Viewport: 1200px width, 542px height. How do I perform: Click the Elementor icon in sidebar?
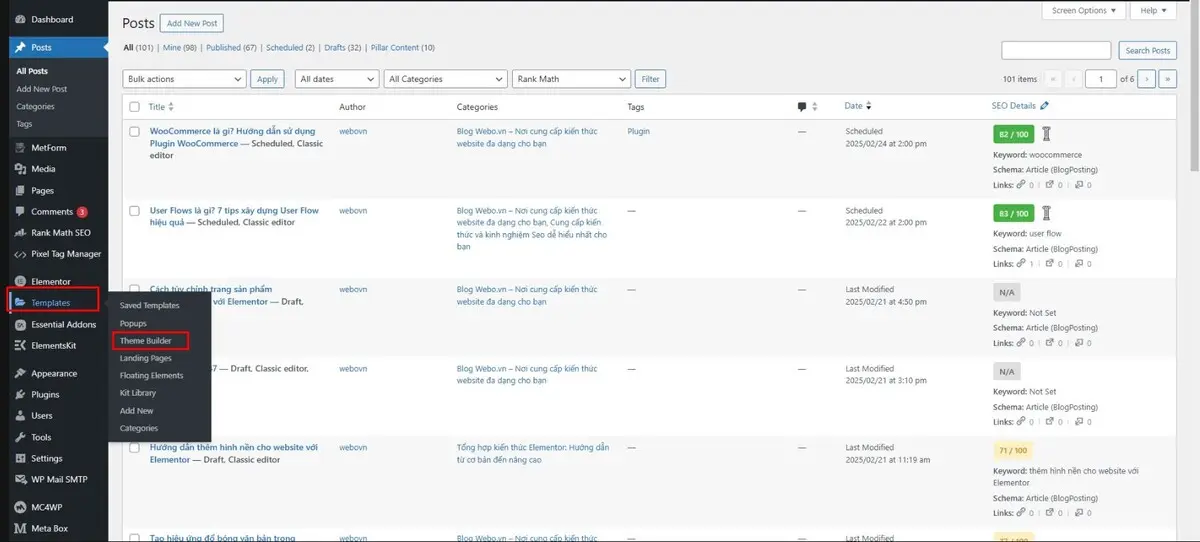20,282
